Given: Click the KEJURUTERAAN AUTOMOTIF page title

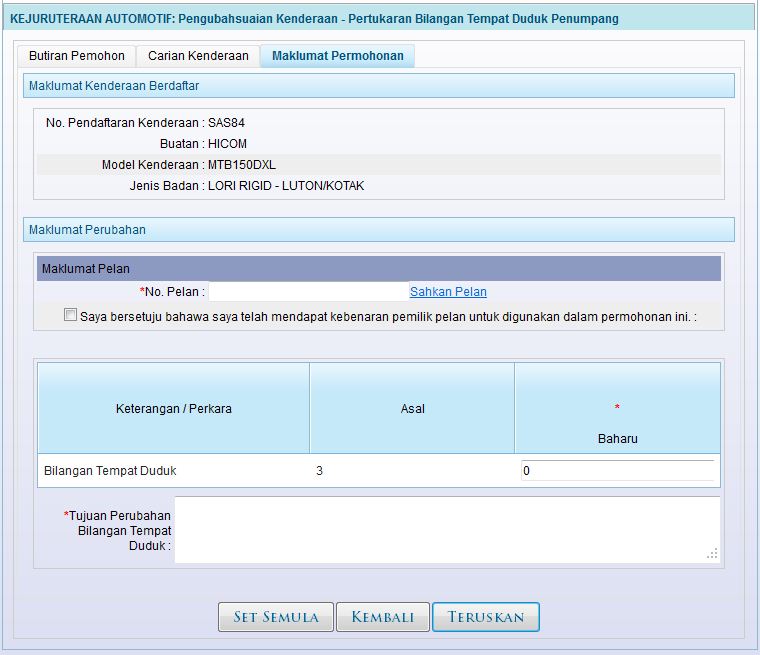Looking at the screenshot, I should 314,19.
